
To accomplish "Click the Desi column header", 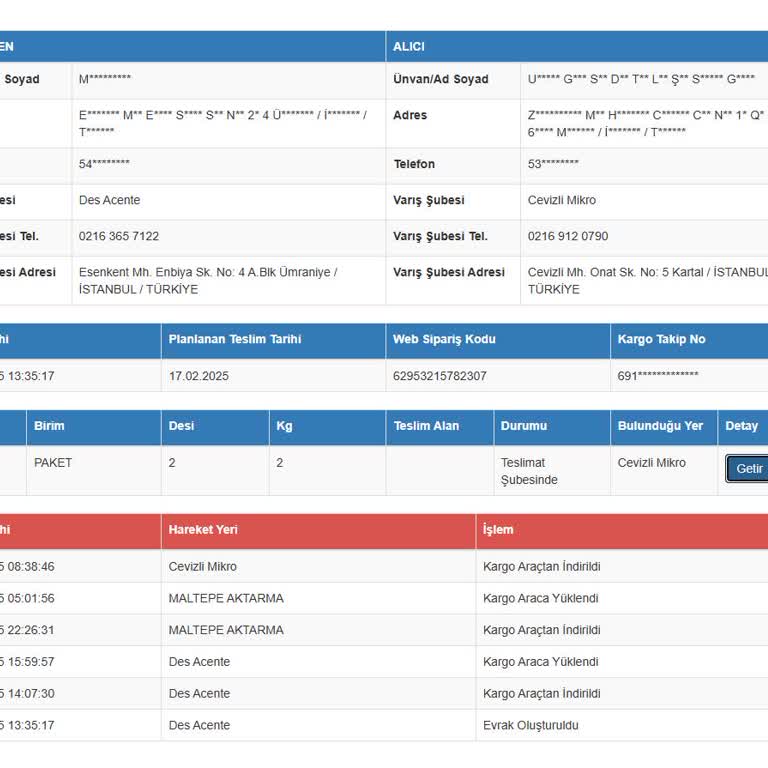I will 181,426.
